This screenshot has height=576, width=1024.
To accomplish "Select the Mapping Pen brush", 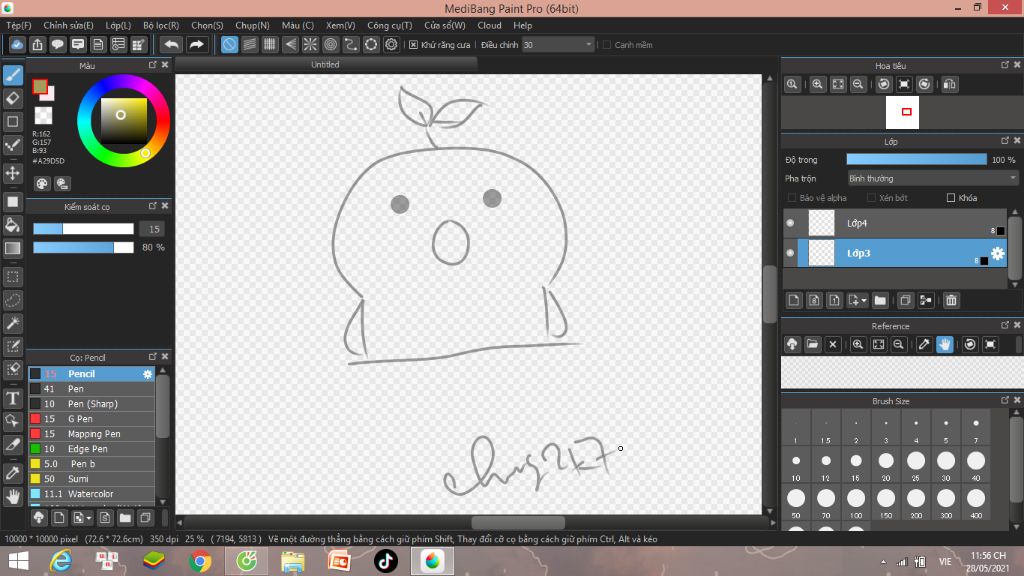I will pyautogui.click(x=91, y=434).
